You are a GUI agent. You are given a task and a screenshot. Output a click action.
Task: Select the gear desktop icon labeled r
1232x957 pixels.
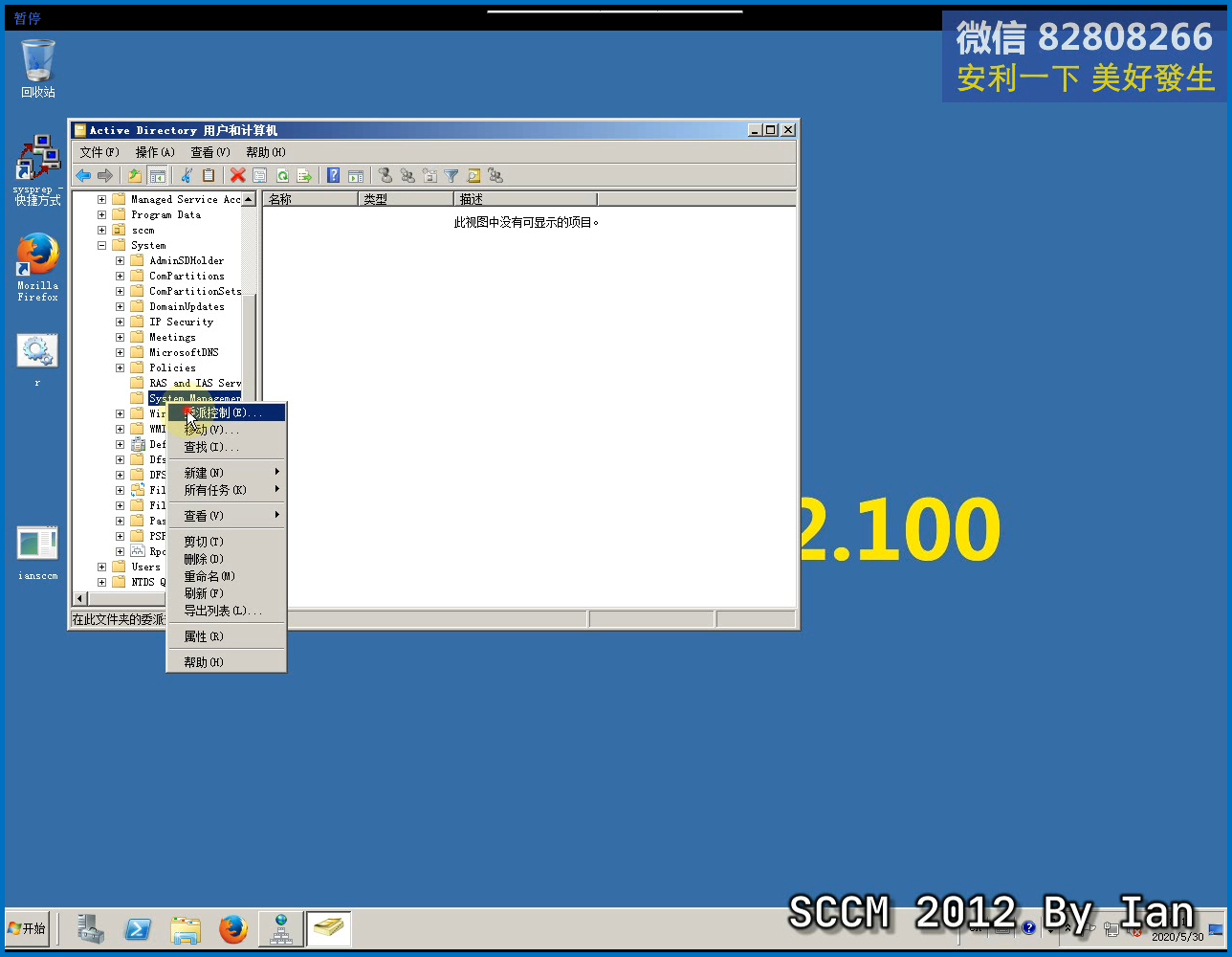pos(37,359)
